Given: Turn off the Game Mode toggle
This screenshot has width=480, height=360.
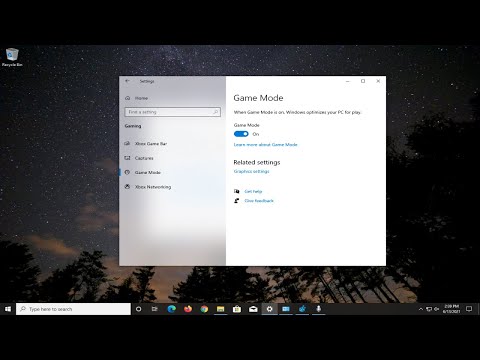Looking at the screenshot, I should pos(241,134).
